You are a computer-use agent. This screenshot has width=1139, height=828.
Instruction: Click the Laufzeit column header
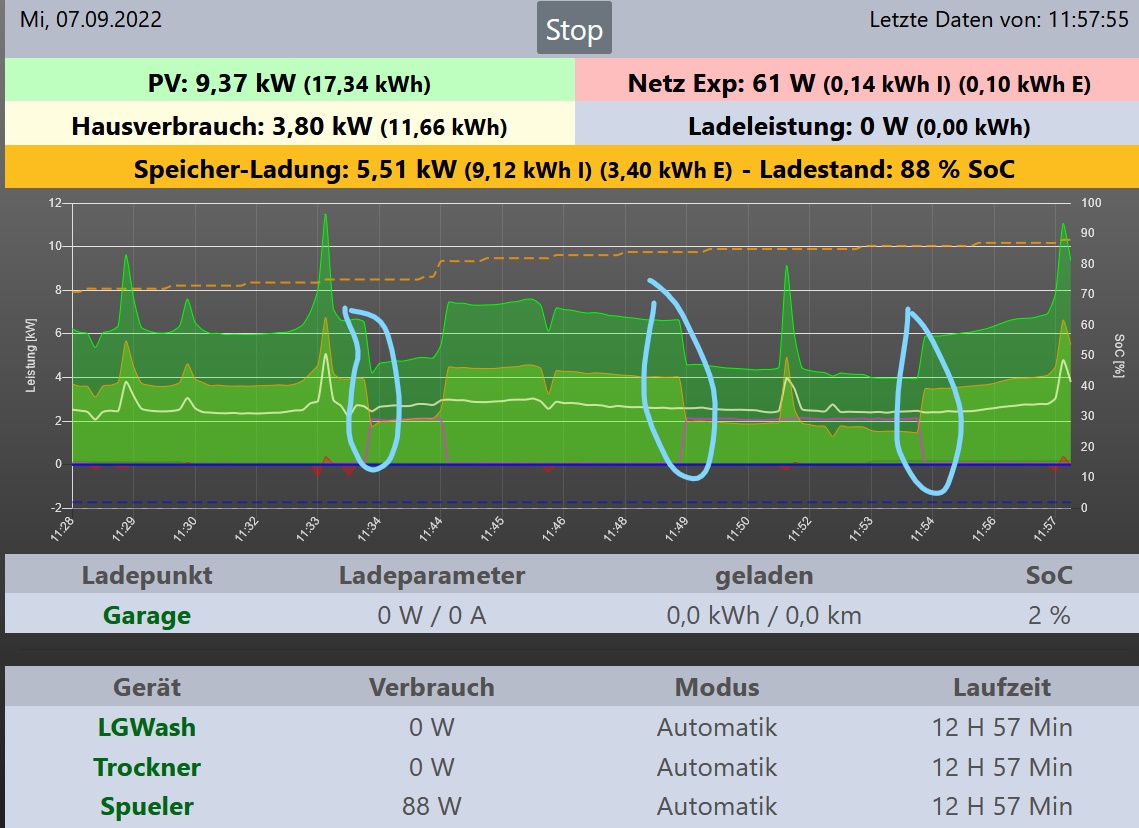pyautogui.click(x=1002, y=687)
